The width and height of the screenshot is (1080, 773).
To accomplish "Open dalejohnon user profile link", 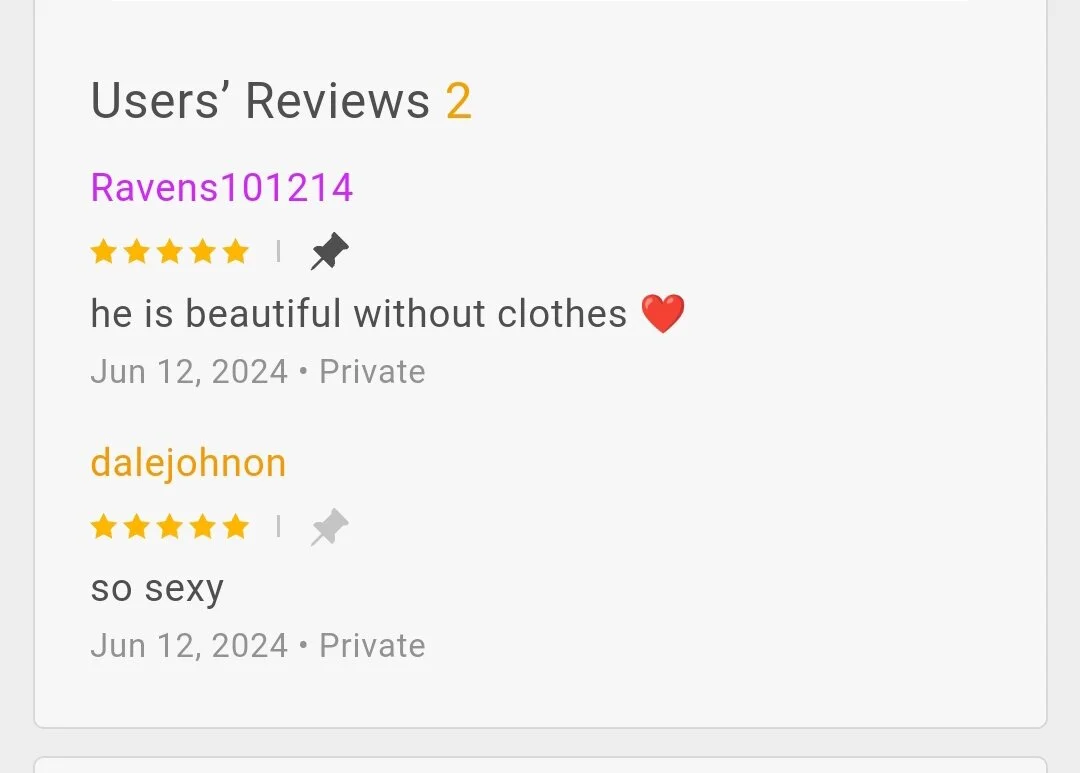I will [188, 463].
